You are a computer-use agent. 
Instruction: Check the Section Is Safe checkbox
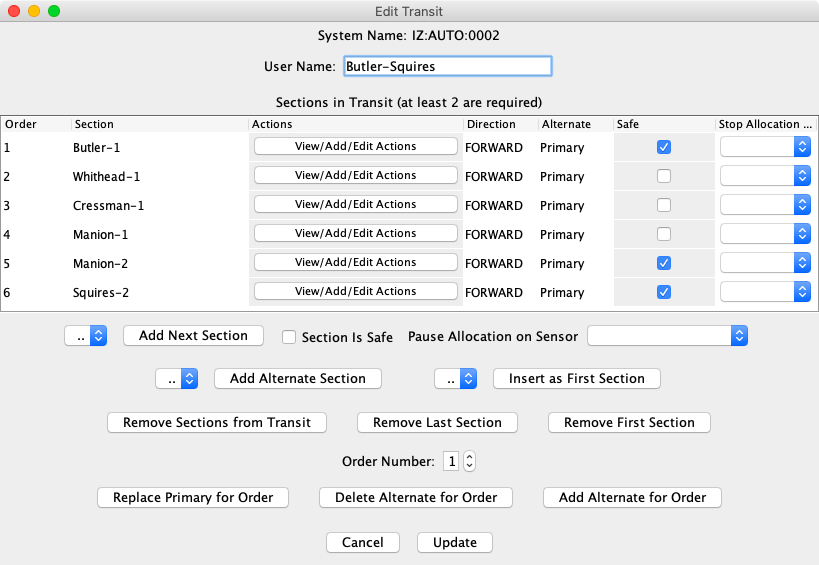tap(289, 337)
